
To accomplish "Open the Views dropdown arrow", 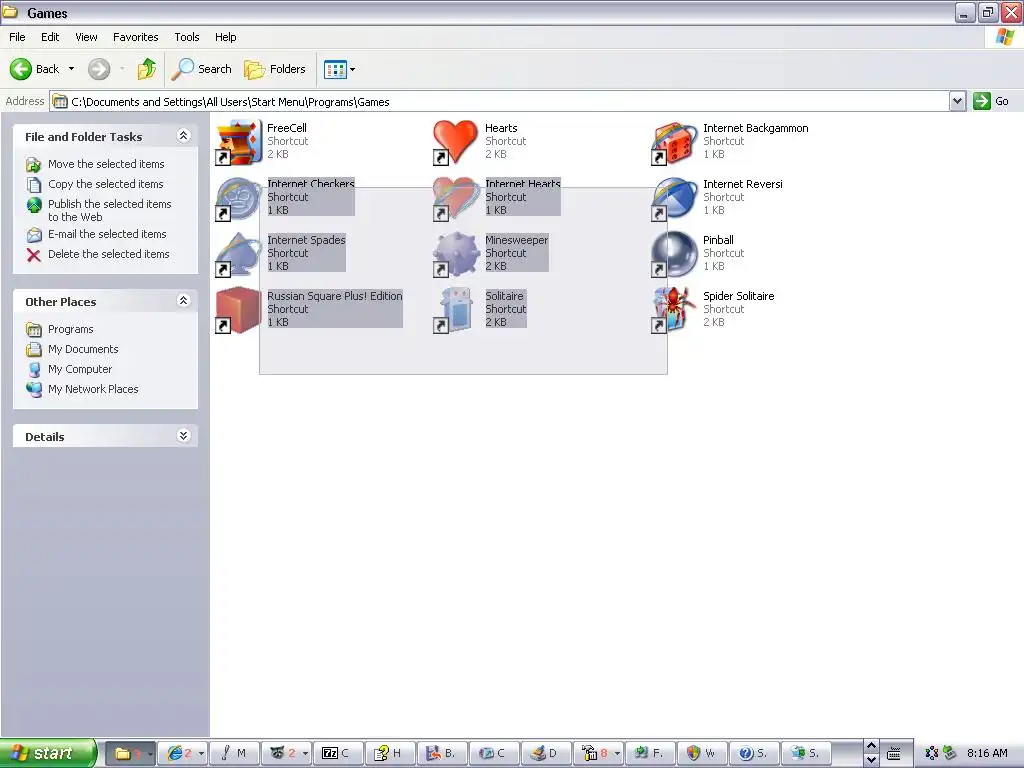I will point(353,69).
